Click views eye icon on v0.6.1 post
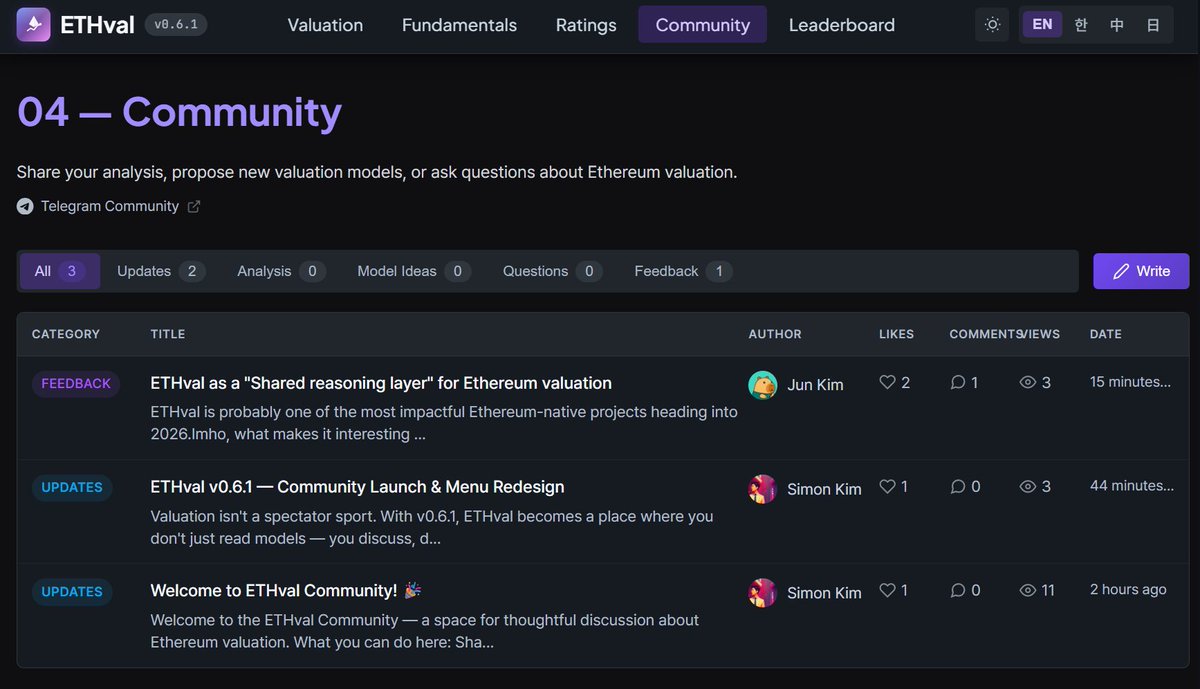Viewport: 1200px width, 689px height. (1028, 486)
